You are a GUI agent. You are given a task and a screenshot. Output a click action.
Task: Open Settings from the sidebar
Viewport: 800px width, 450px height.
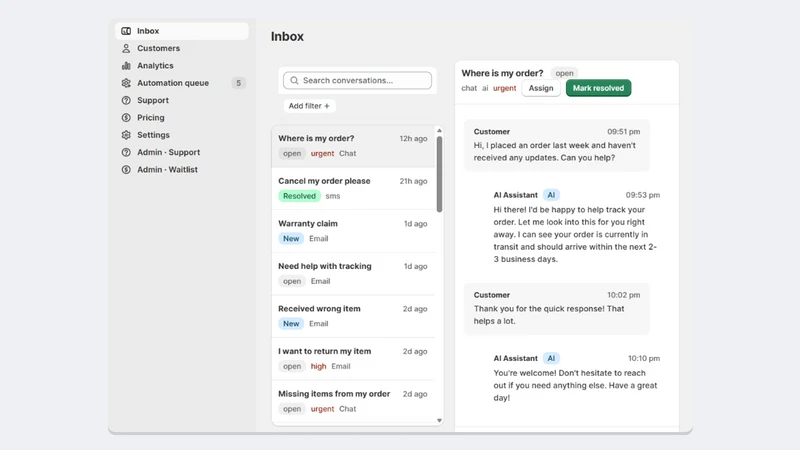tap(182, 135)
